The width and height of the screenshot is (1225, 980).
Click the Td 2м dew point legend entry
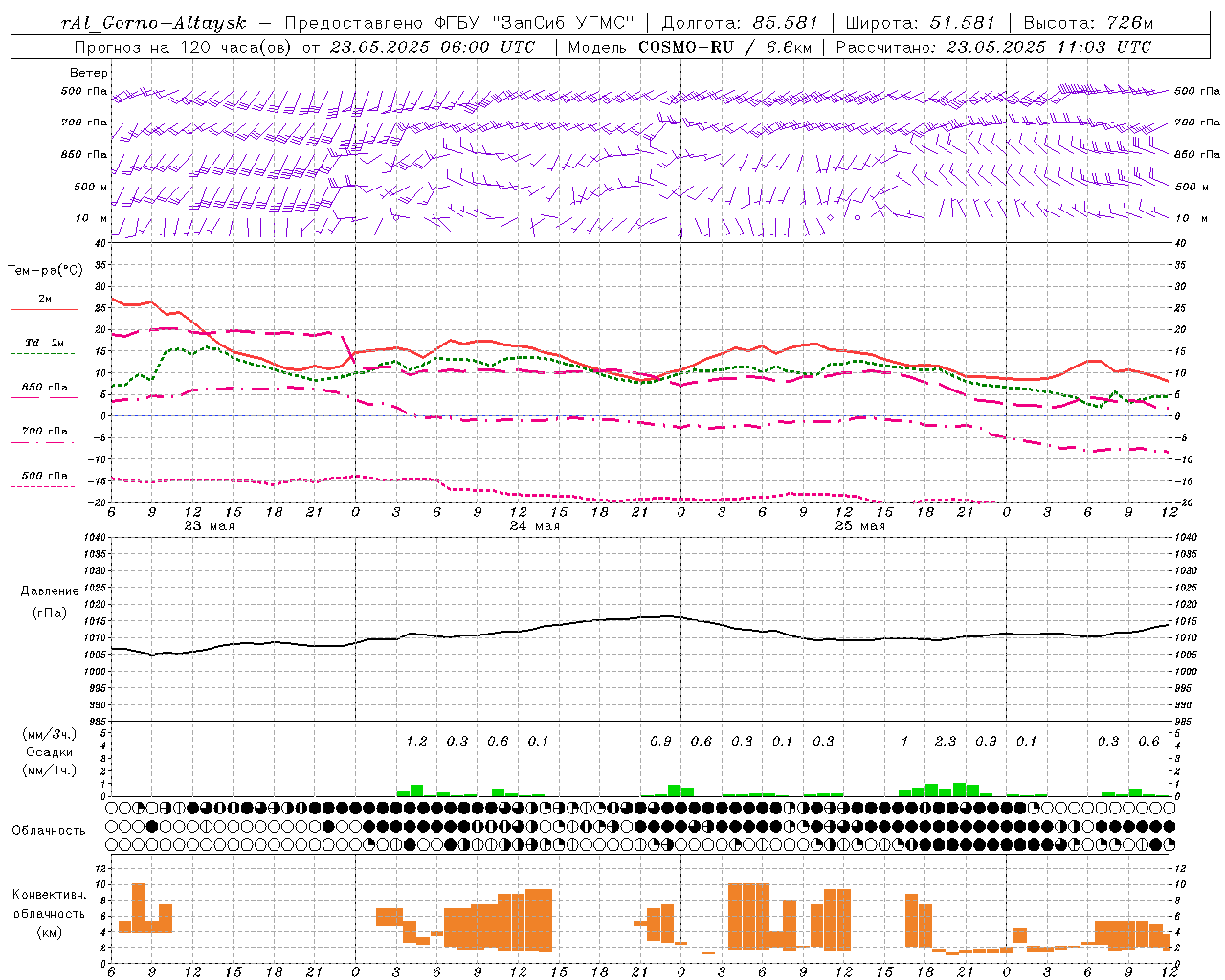click(x=44, y=343)
